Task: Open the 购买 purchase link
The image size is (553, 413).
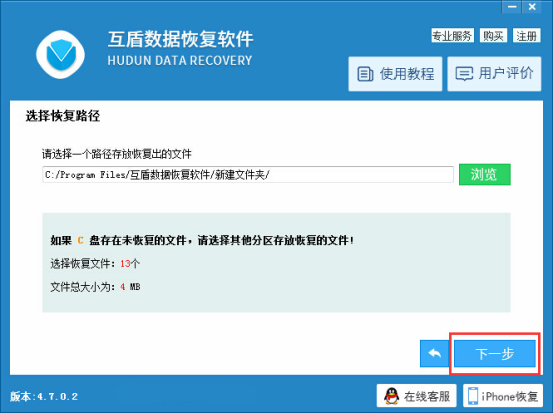Action: (x=493, y=36)
